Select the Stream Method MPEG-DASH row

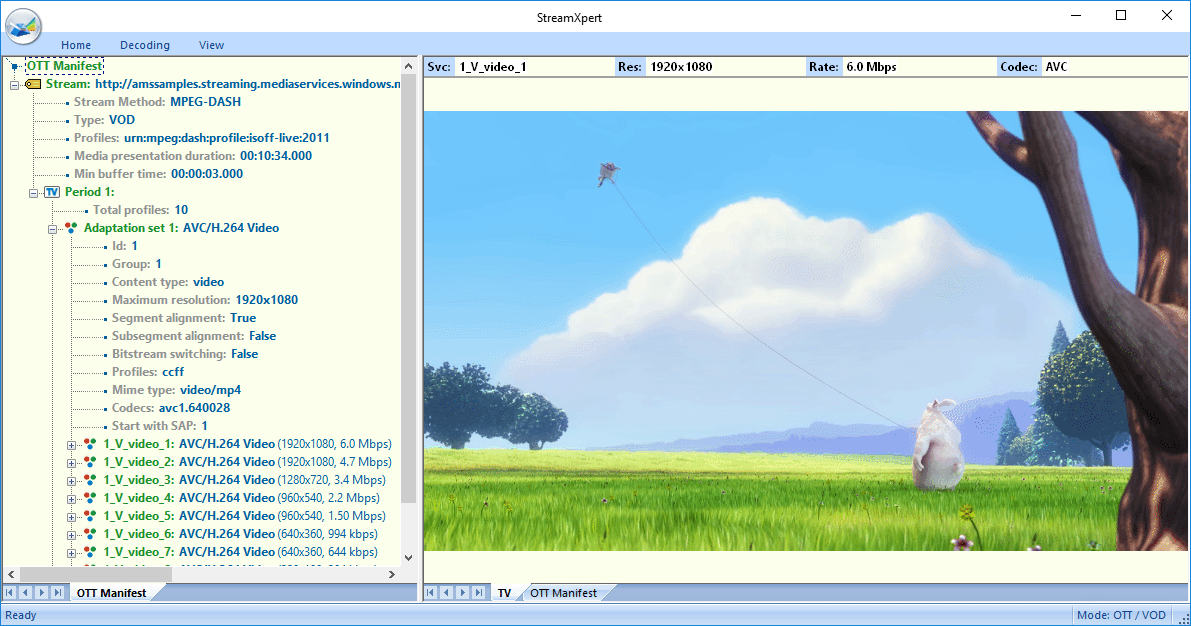[157, 102]
